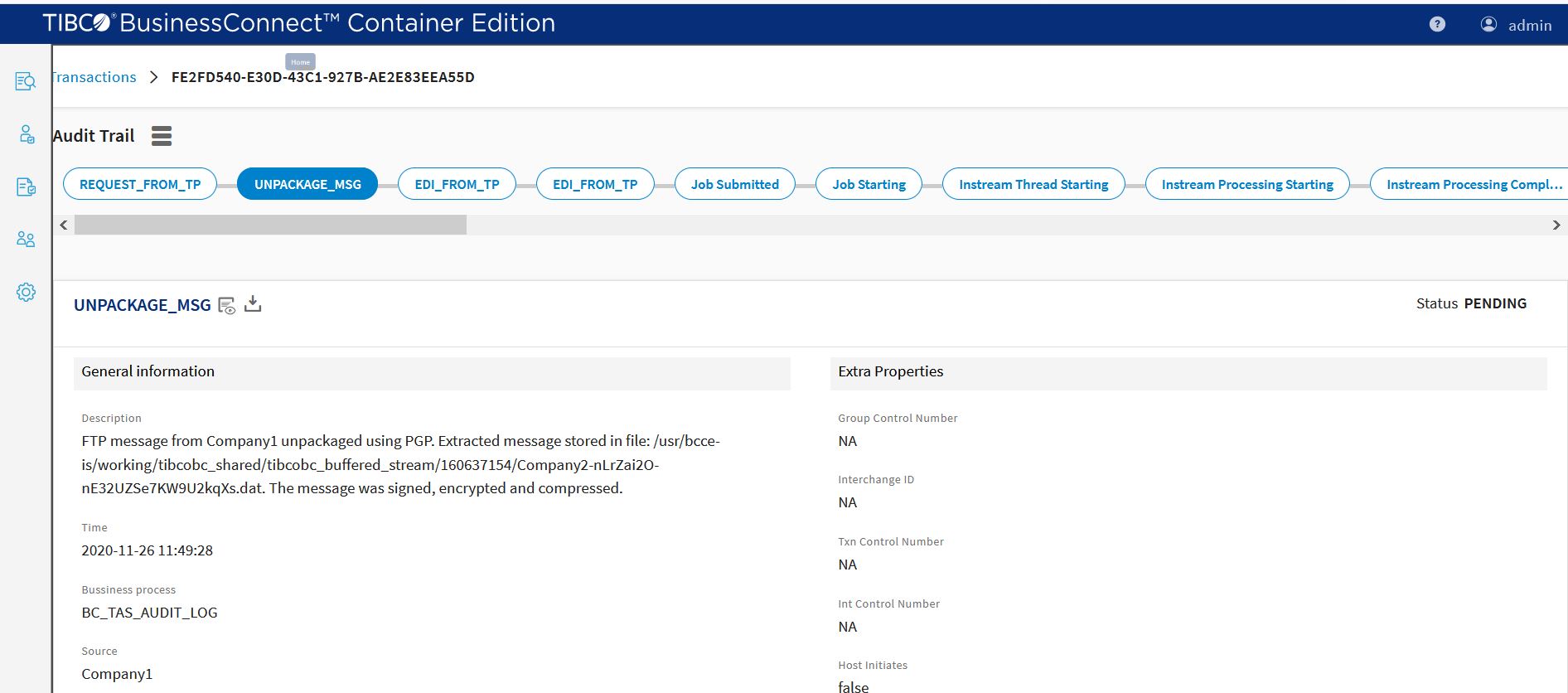Go back to Transactions breadcrumb link

coord(94,77)
